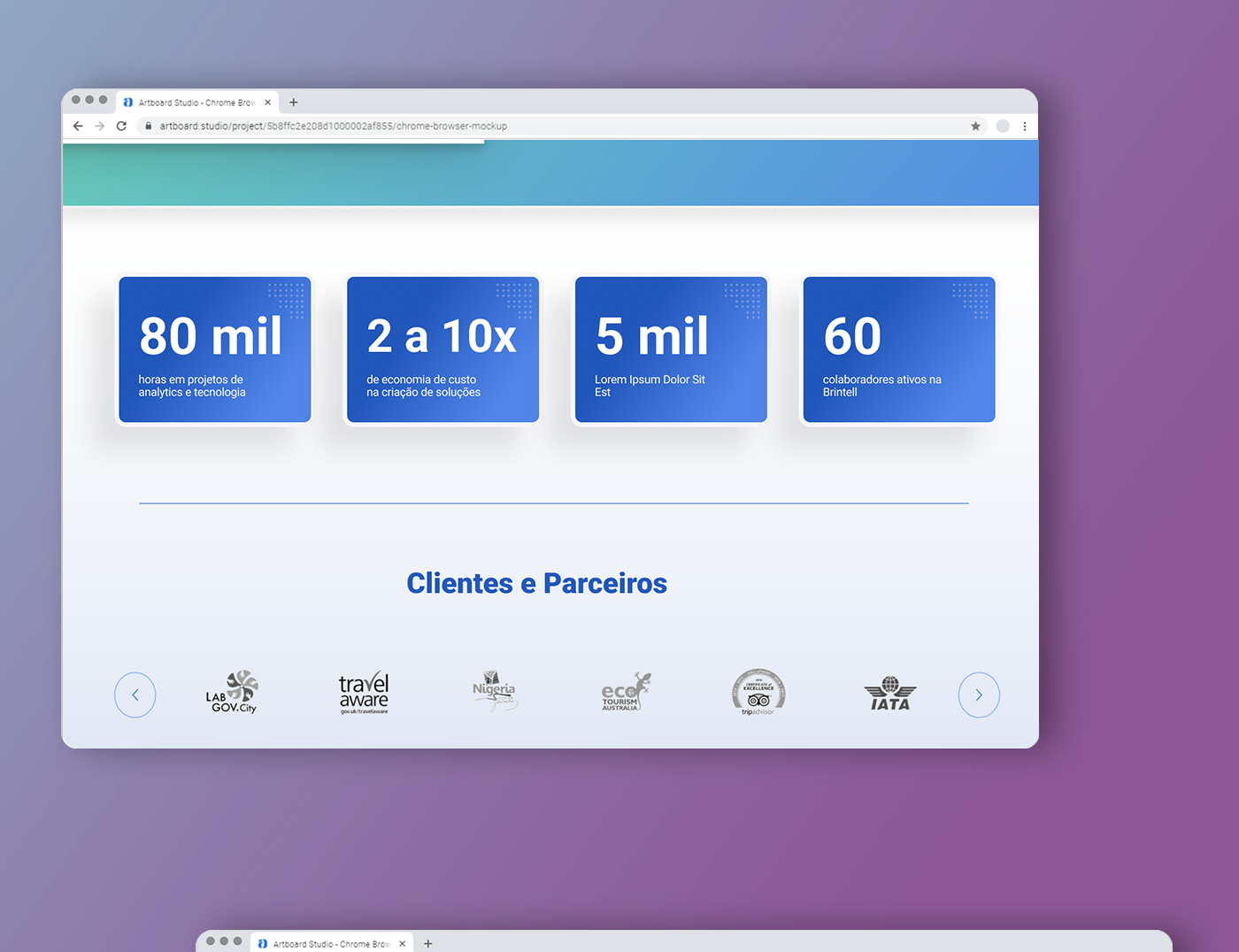This screenshot has width=1239, height=952.
Task: Click the Artboard Studio favicon in the top window's tab
Action: click(x=128, y=102)
